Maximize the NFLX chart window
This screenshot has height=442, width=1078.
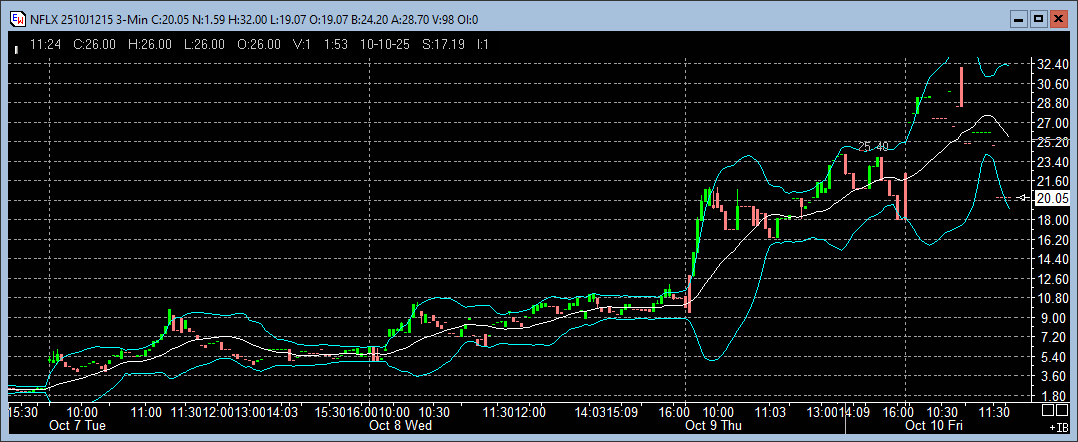coord(1038,18)
